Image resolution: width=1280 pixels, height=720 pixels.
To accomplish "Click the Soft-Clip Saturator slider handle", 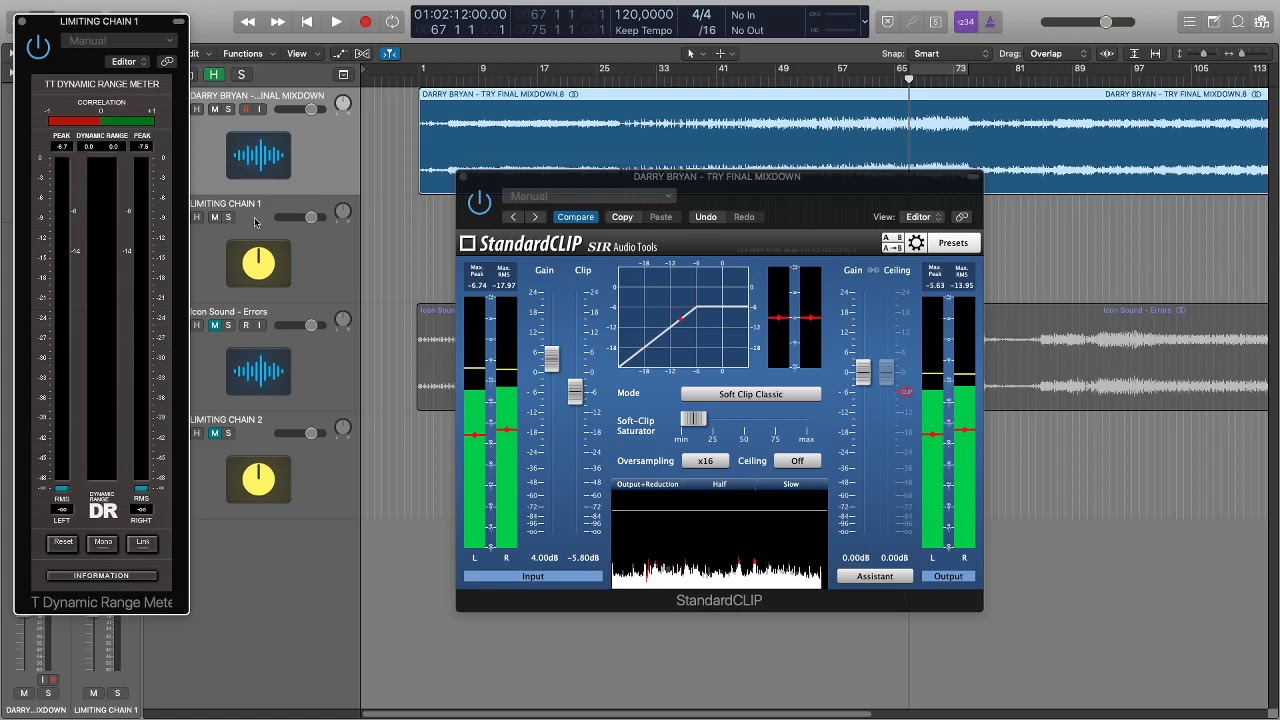I will (x=693, y=420).
